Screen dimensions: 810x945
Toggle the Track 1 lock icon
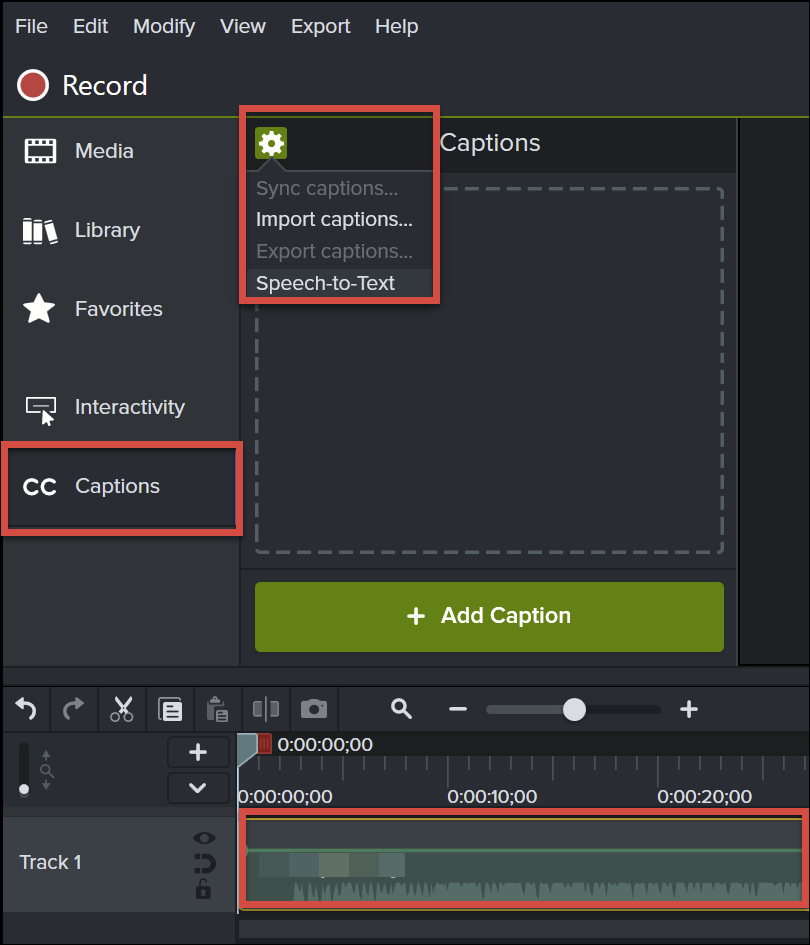tap(203, 889)
